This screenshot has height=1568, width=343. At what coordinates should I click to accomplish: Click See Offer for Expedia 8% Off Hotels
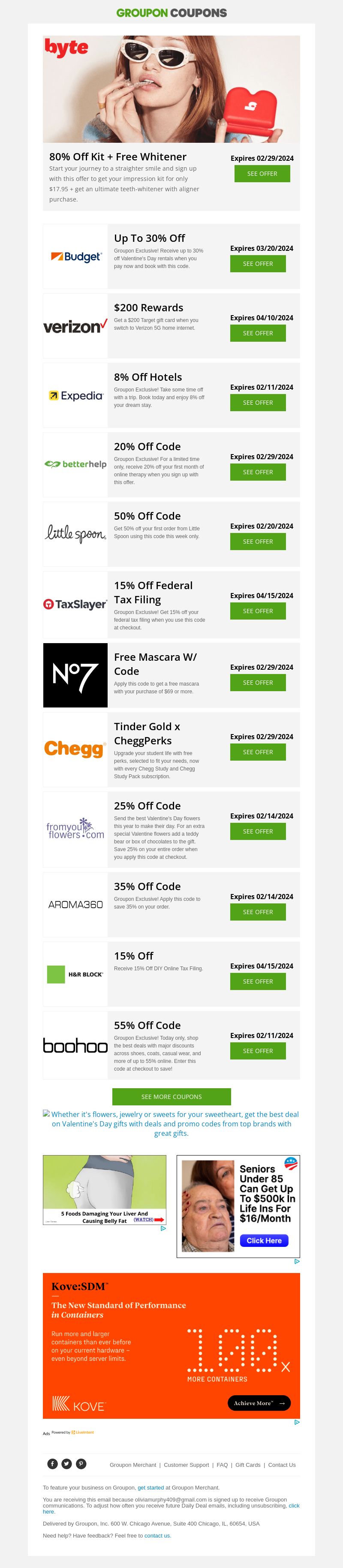click(x=258, y=402)
